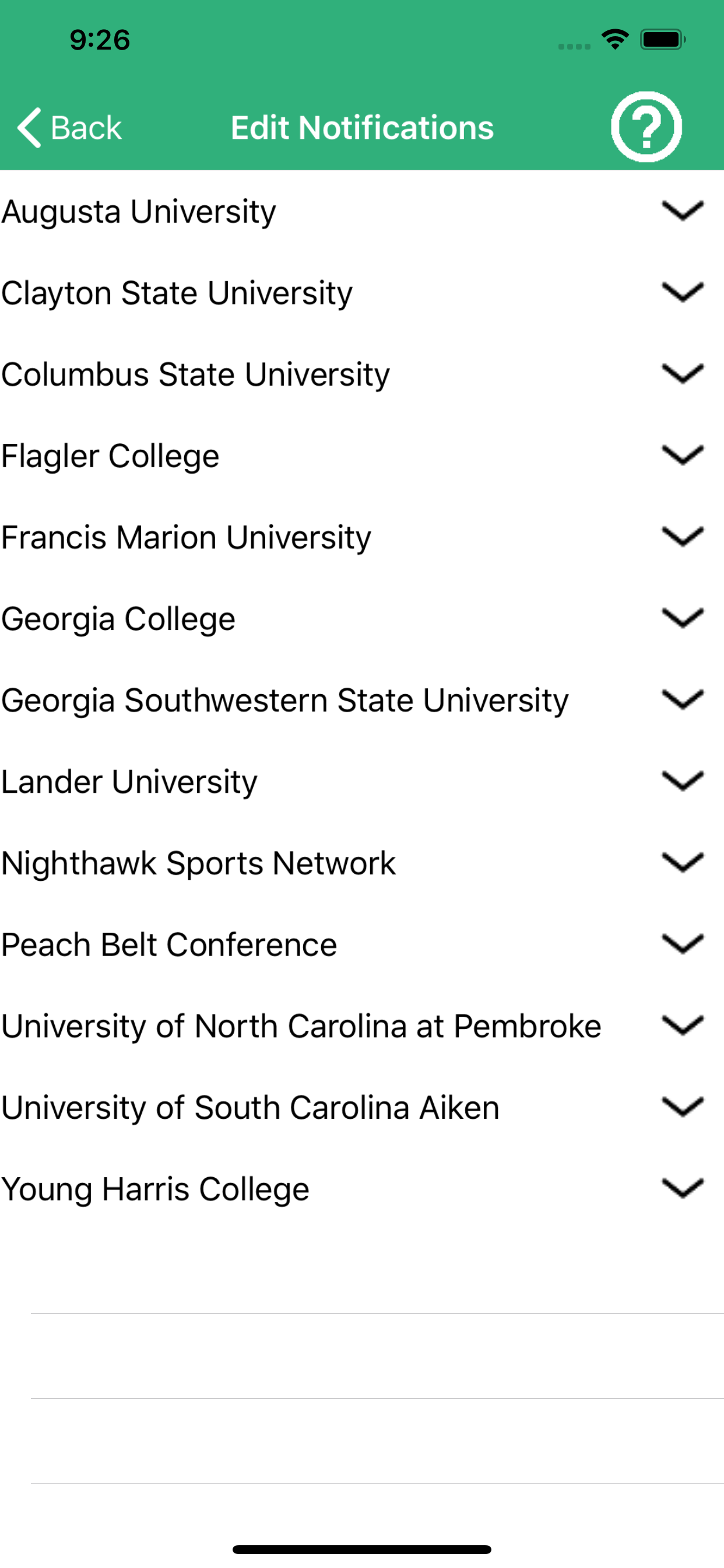Tap the home indicator bar
Screen dimensions: 724x1568
pos(362,1549)
